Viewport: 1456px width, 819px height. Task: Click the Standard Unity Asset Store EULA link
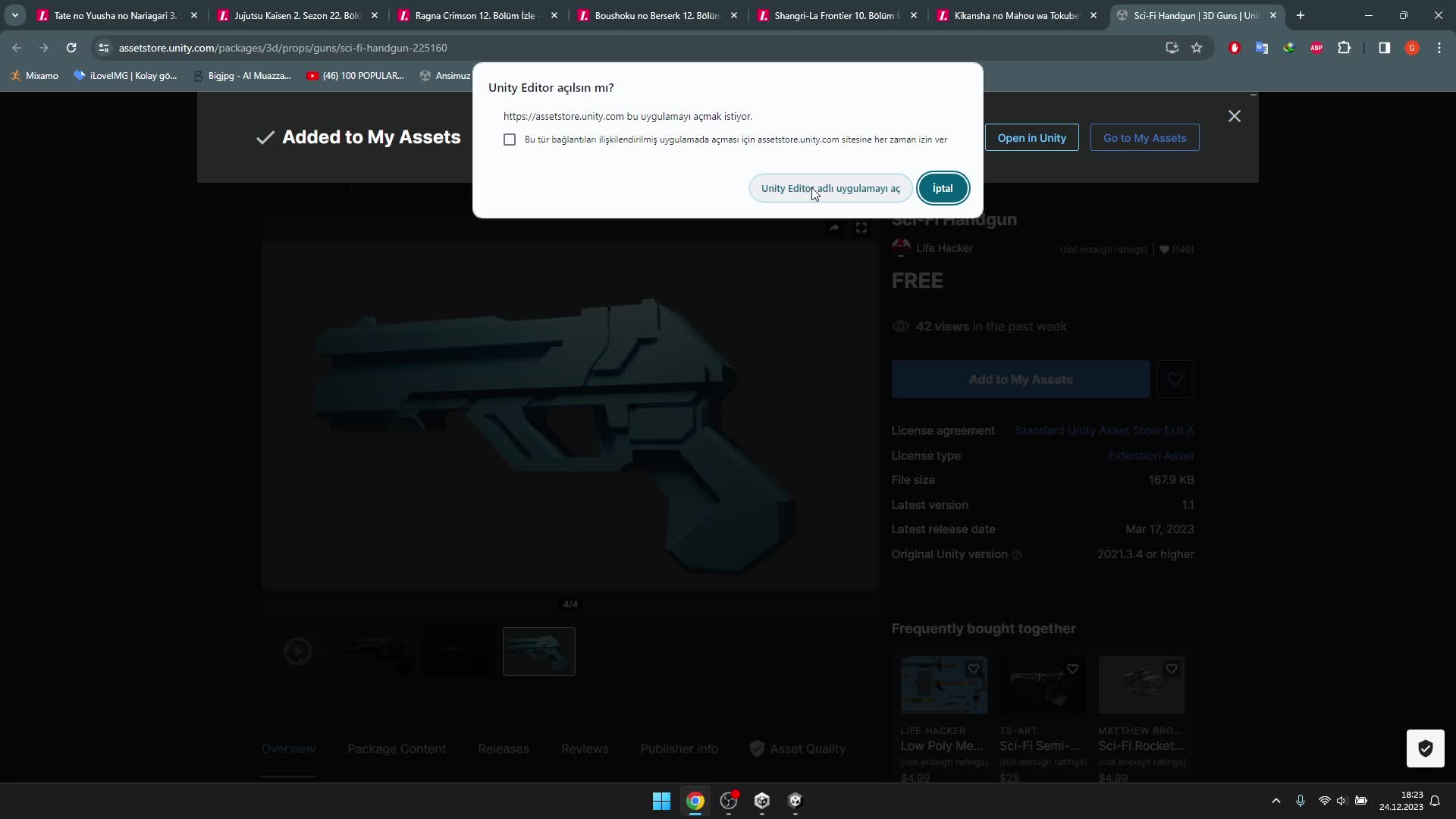pos(1105,430)
